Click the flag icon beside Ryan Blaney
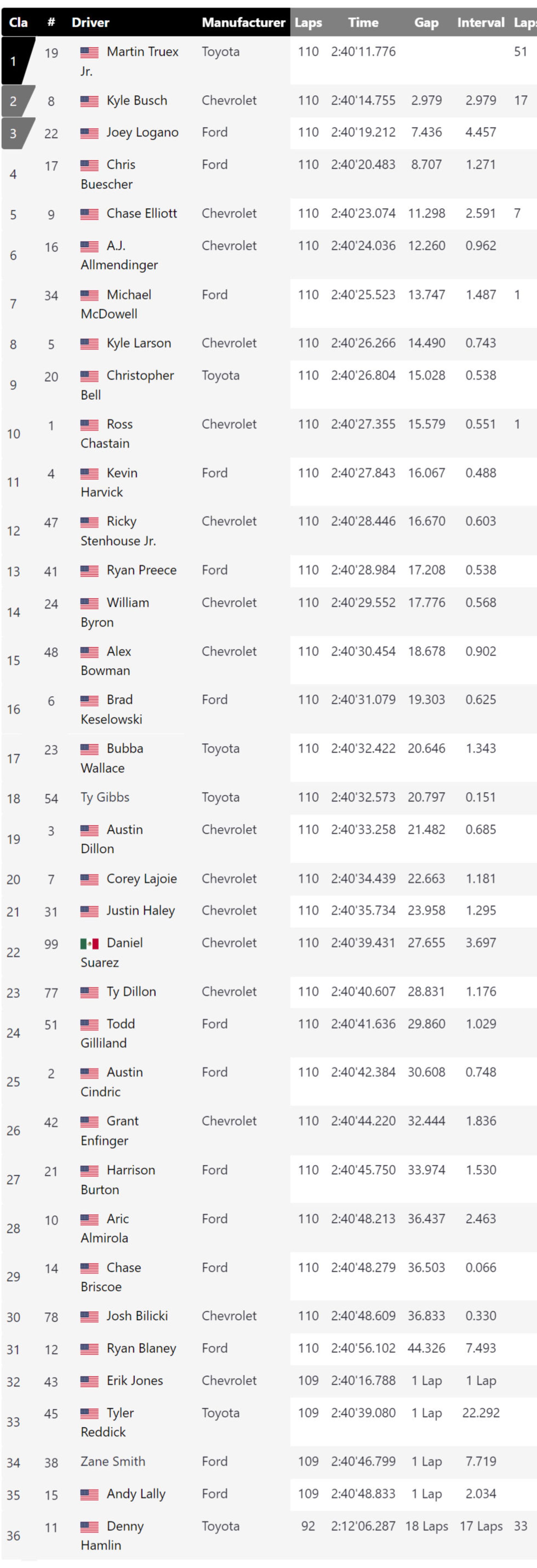 tap(89, 1349)
